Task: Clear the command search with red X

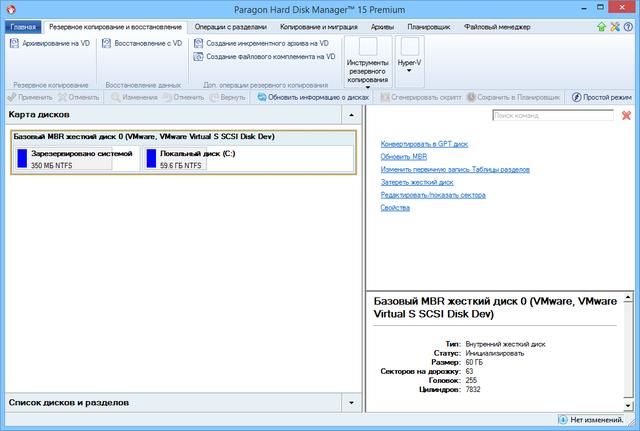Action: tap(627, 117)
